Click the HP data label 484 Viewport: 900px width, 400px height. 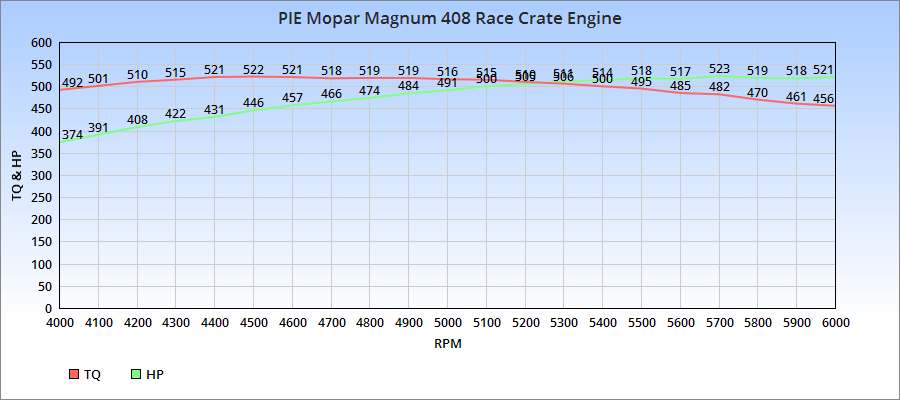[x=409, y=86]
